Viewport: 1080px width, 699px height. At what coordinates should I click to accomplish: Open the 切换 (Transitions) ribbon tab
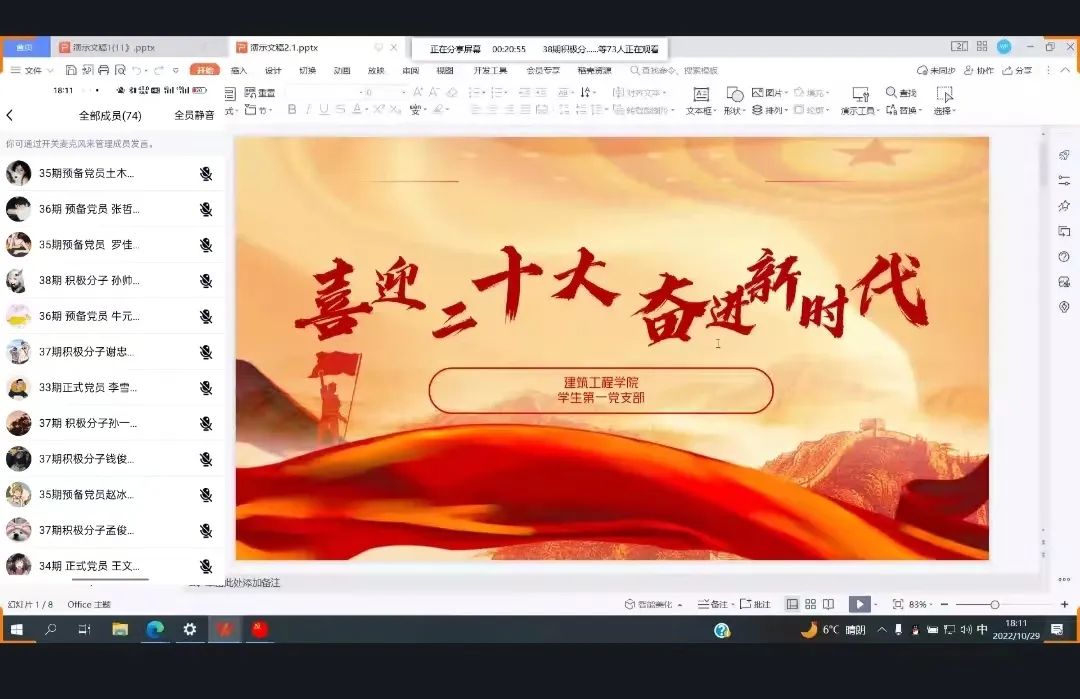(307, 70)
